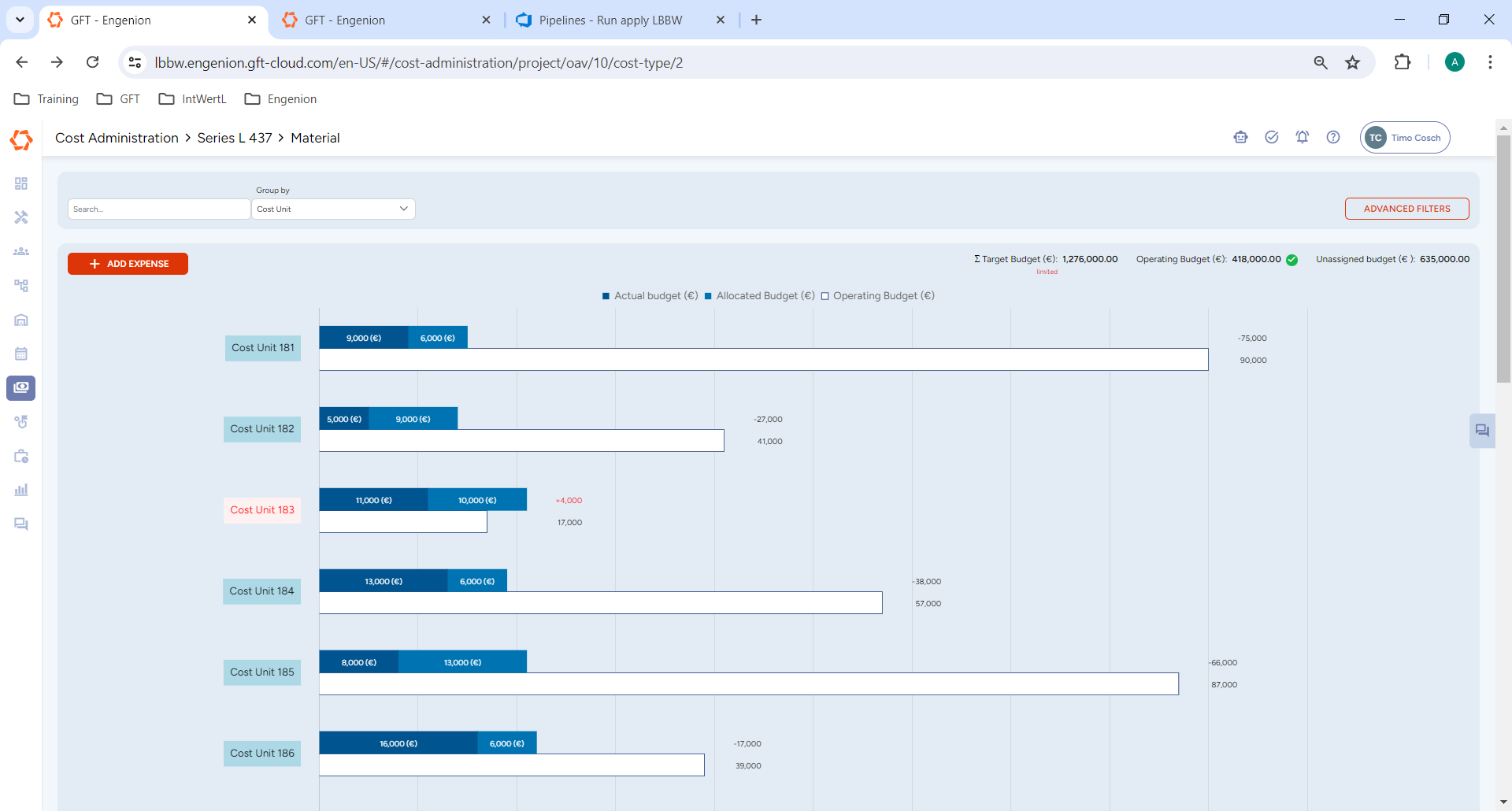
Task: Click the Search input field
Action: (x=159, y=209)
